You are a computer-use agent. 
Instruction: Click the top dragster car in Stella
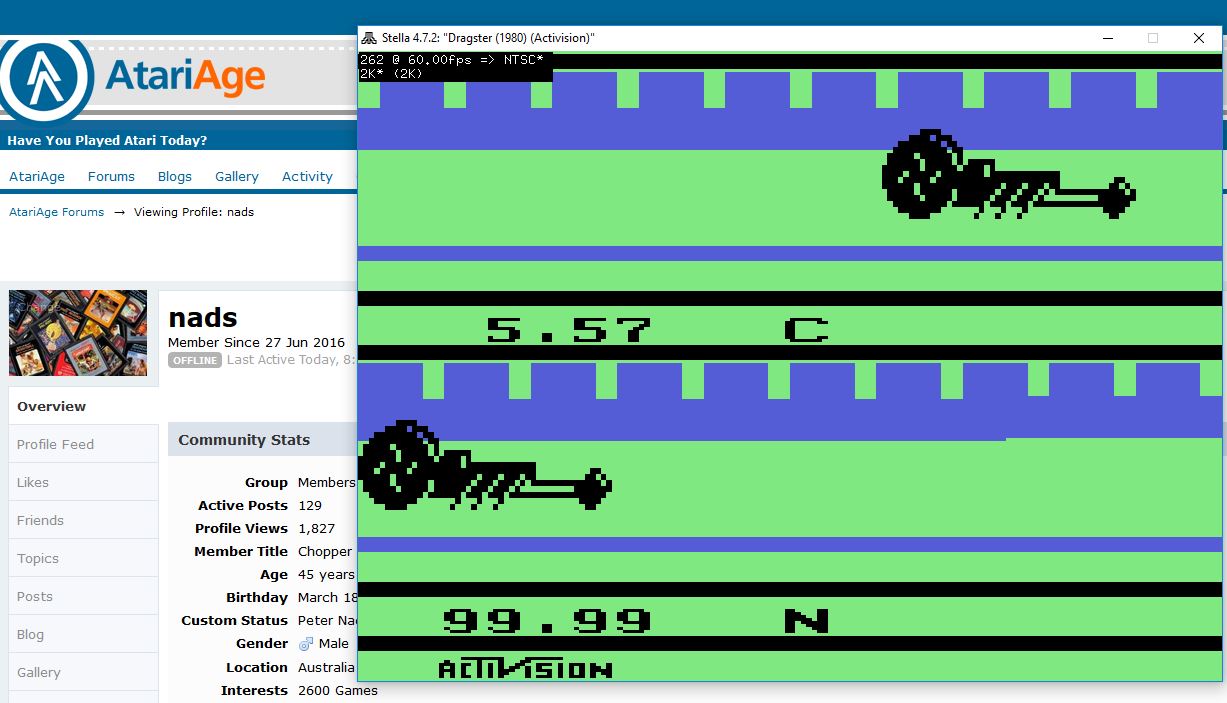coord(1008,174)
